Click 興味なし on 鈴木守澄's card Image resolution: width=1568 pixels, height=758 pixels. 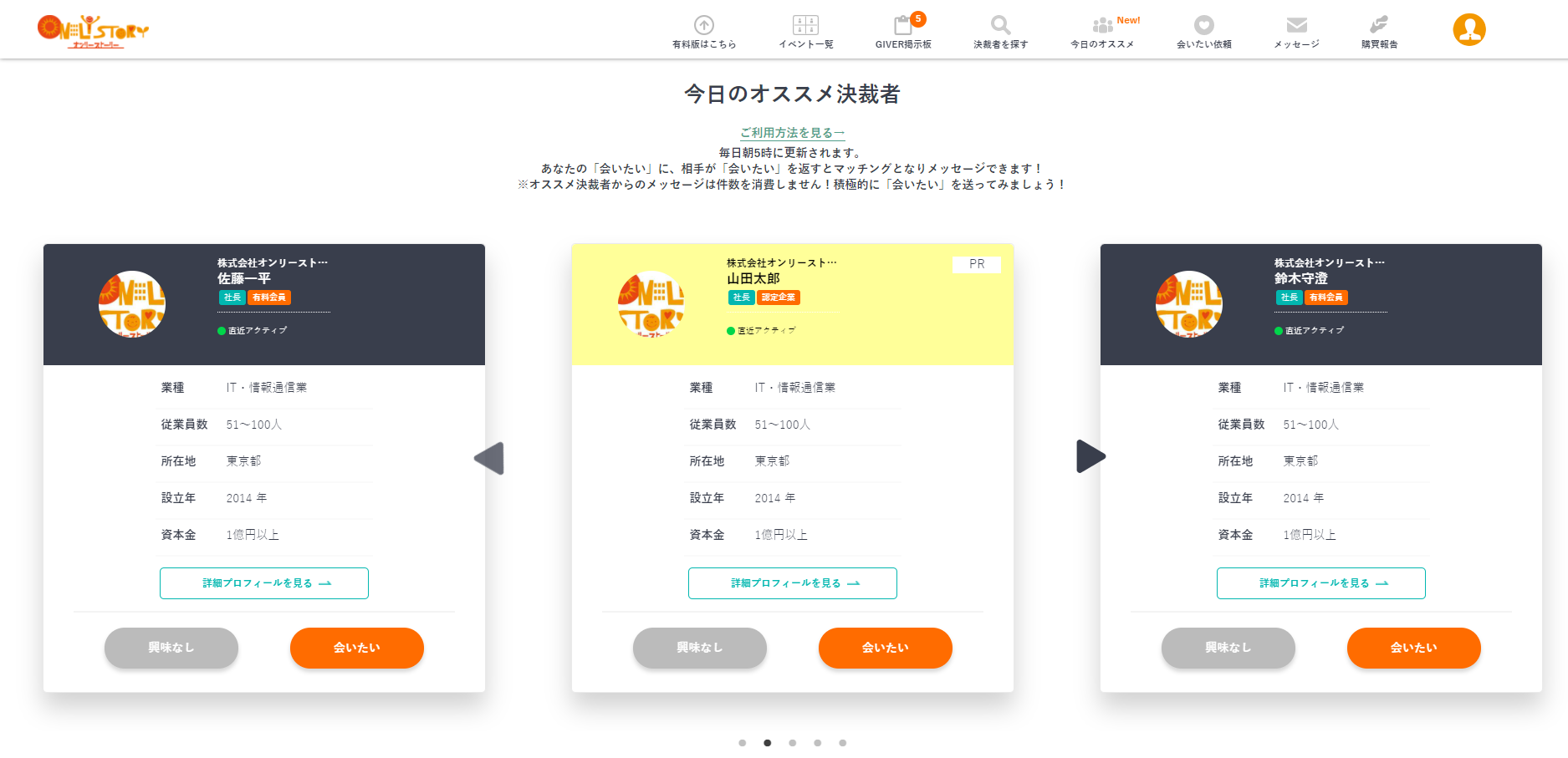pyautogui.click(x=1228, y=648)
